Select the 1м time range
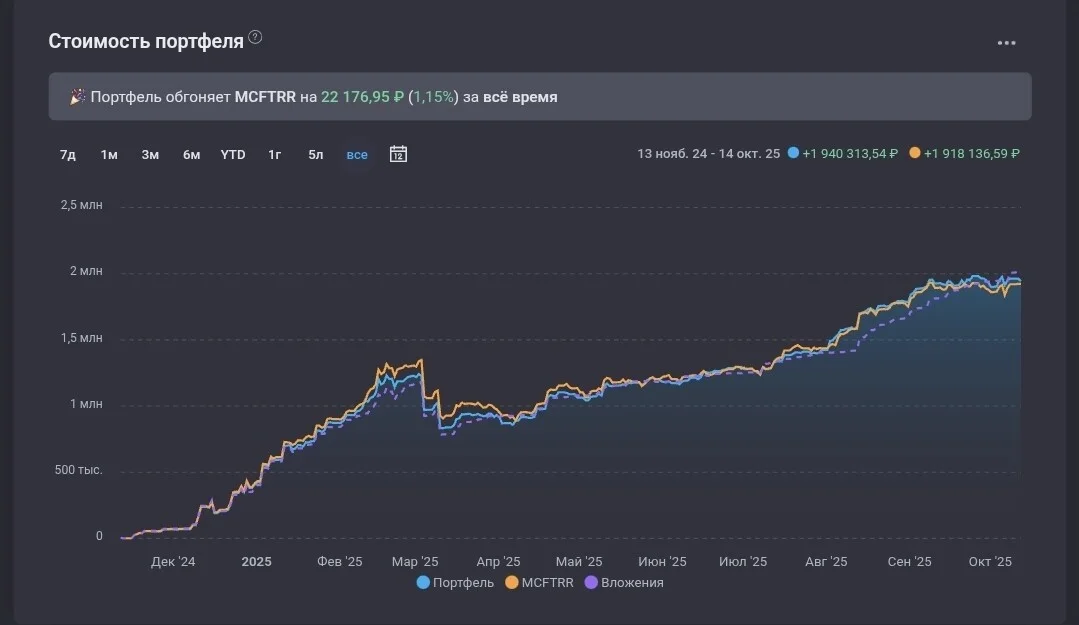 [x=109, y=155]
